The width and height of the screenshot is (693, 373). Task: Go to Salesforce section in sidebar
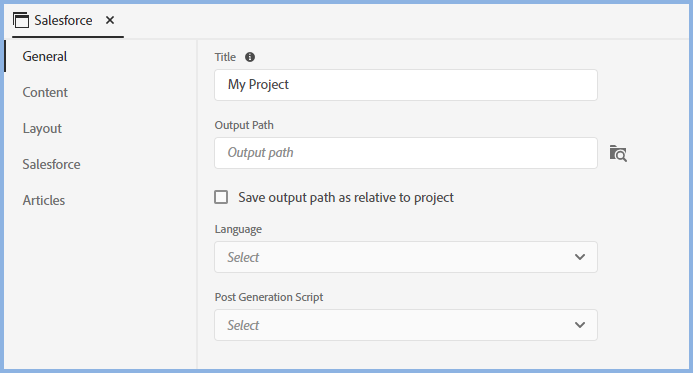click(51, 164)
